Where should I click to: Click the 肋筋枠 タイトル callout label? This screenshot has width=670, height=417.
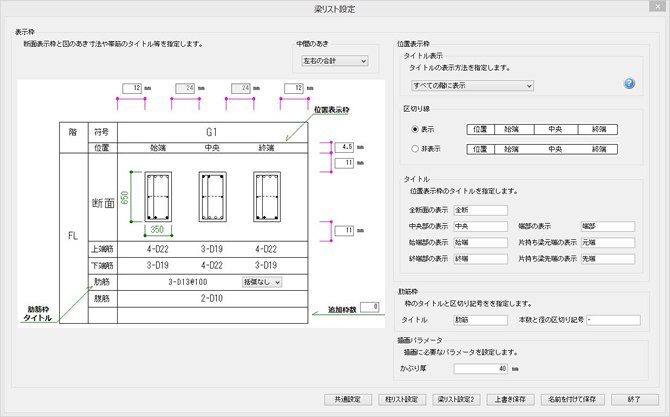pyautogui.click(x=38, y=314)
